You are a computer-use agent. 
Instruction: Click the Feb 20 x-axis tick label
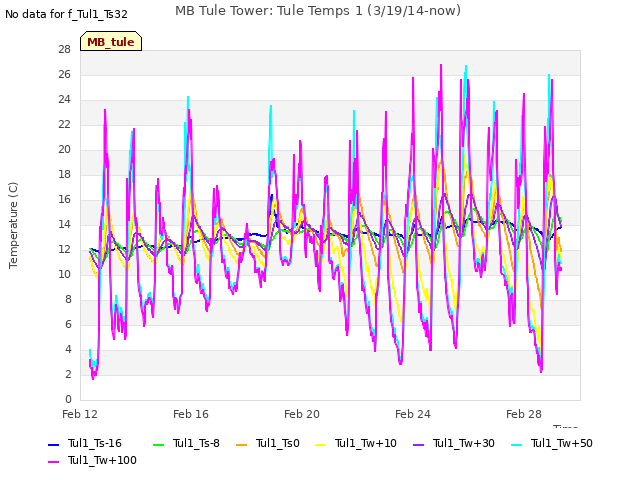302,414
